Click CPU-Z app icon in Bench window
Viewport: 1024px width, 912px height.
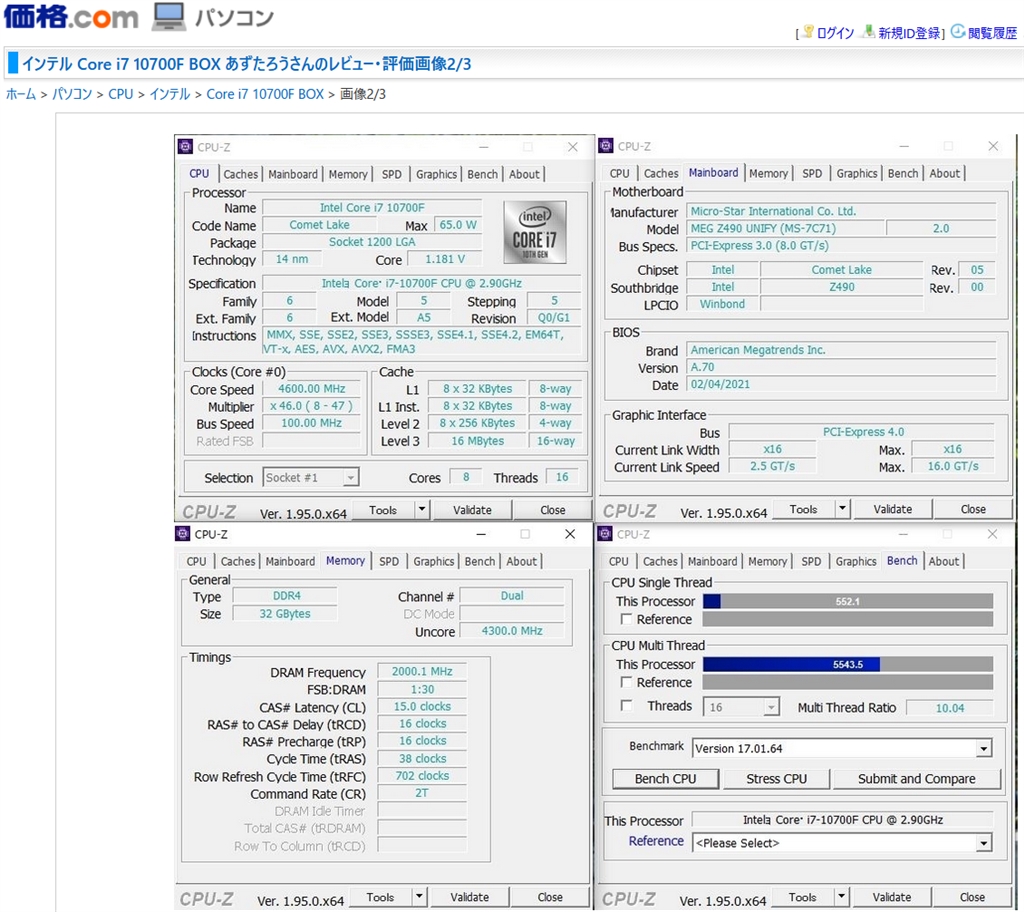tap(605, 534)
